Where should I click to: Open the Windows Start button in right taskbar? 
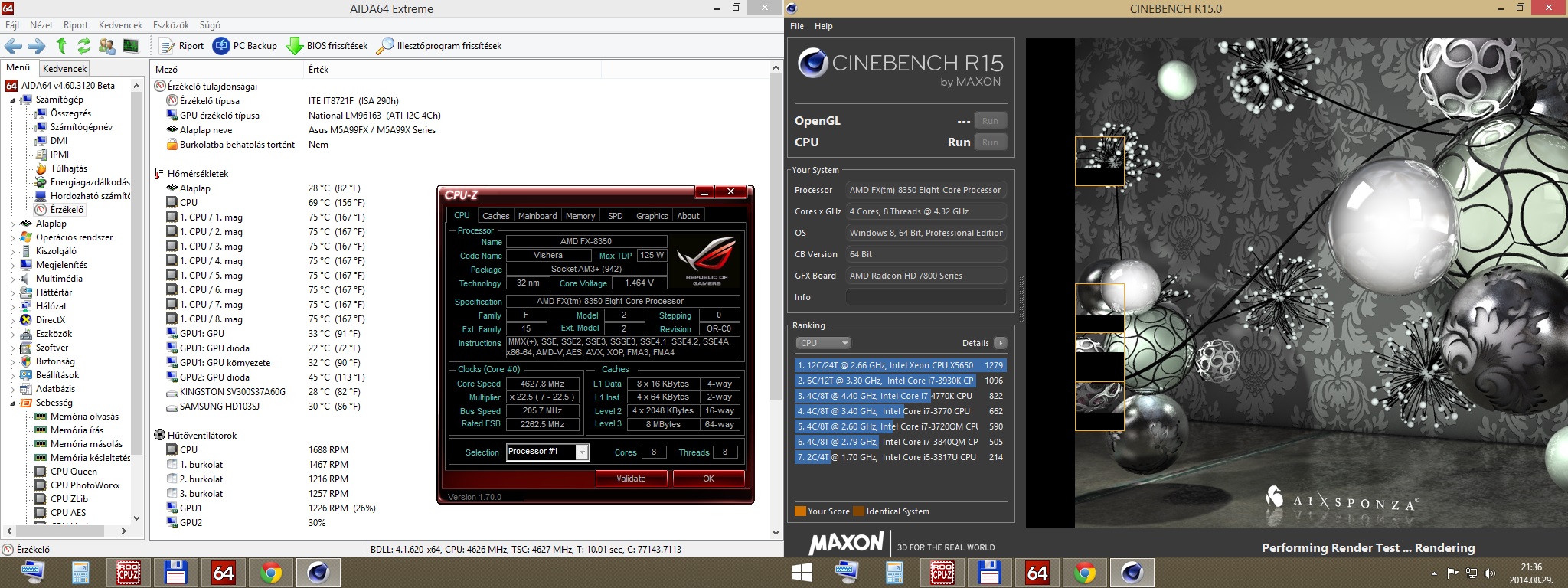coord(802,573)
